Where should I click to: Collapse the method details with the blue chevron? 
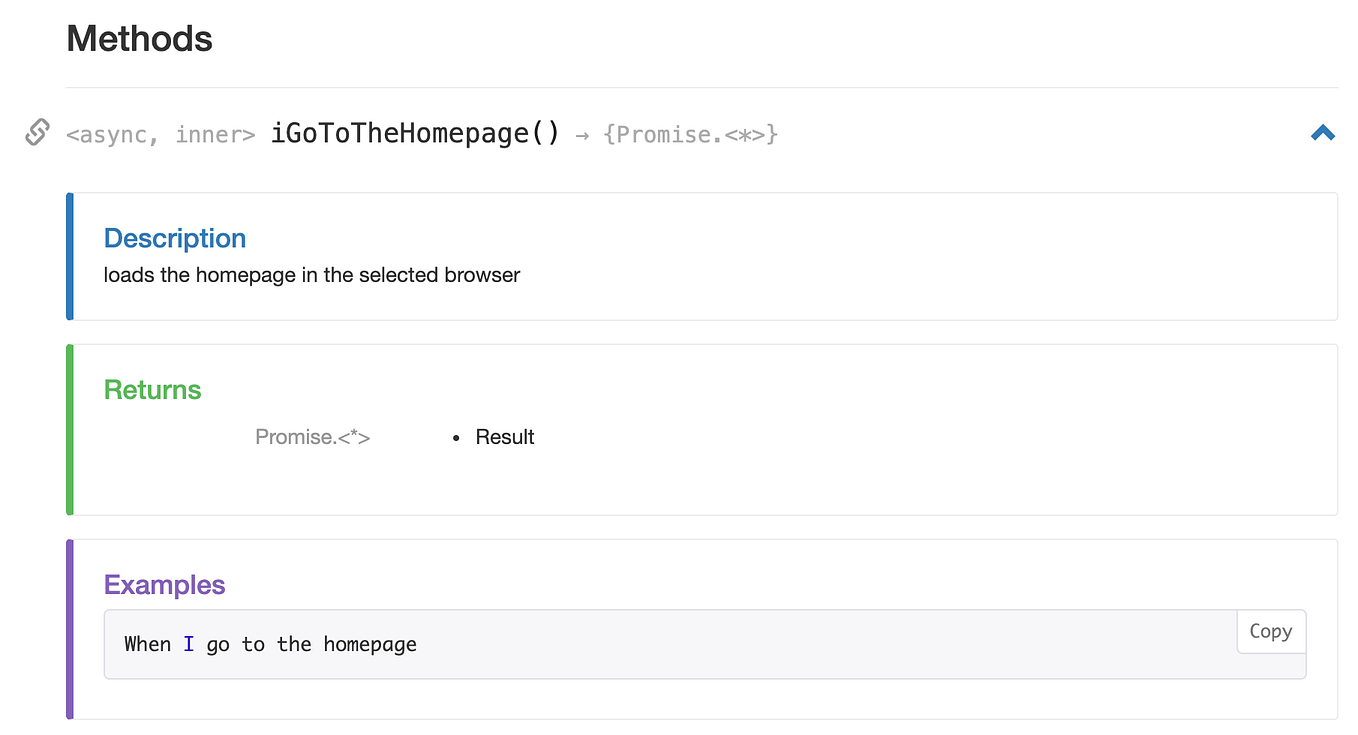coord(1322,132)
